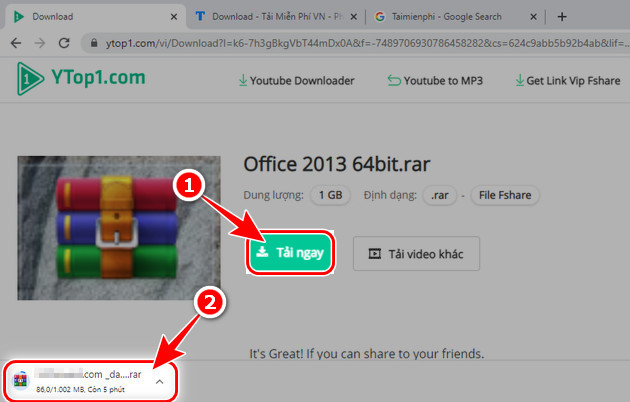Close the Taimienphi Google Search tab
Screen dimensions: 630x402
pos(533,17)
